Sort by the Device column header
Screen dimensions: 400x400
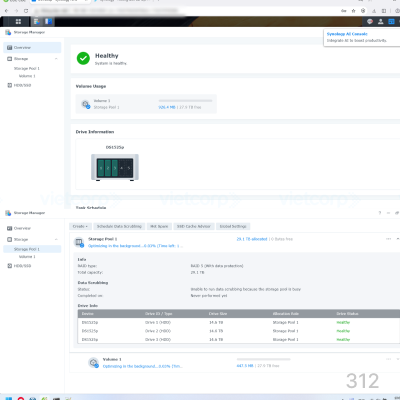pos(88,314)
